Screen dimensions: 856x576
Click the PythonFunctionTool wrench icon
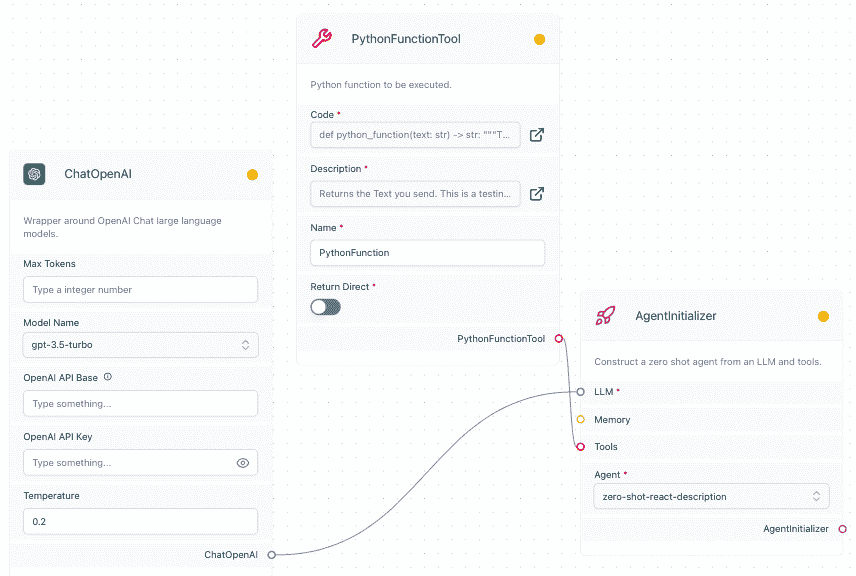(322, 39)
